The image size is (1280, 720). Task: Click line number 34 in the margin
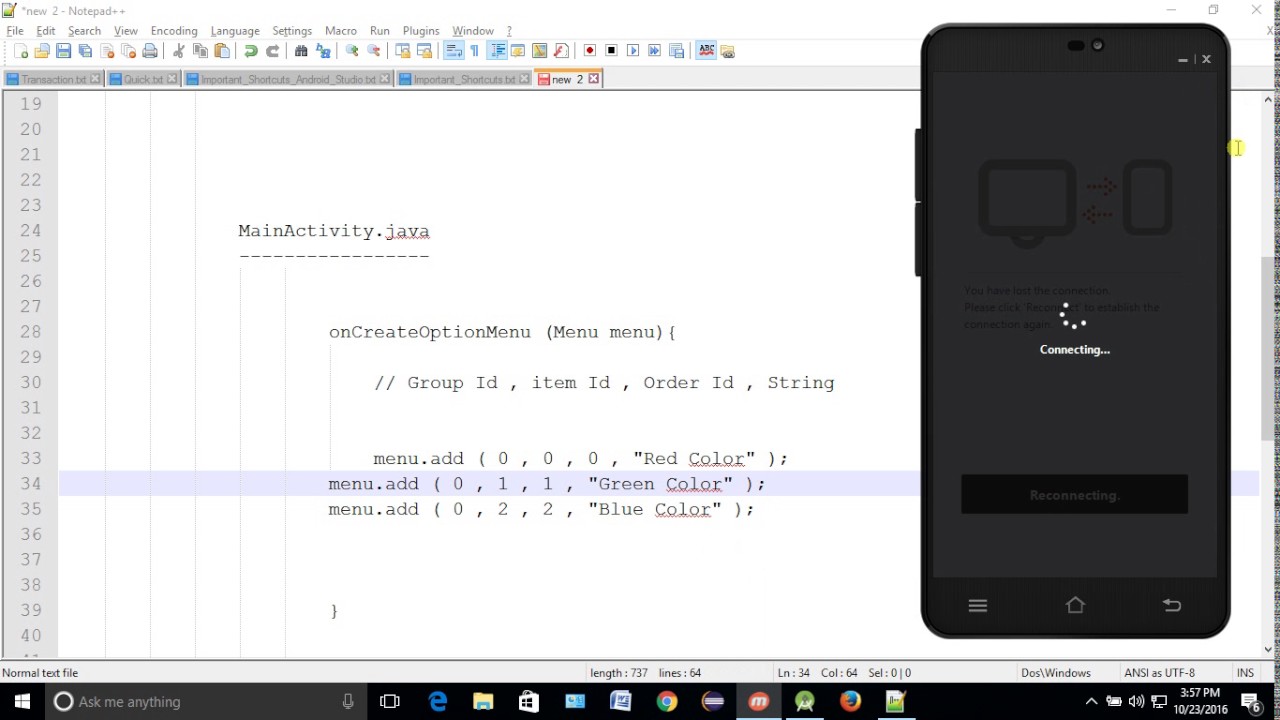(30, 484)
